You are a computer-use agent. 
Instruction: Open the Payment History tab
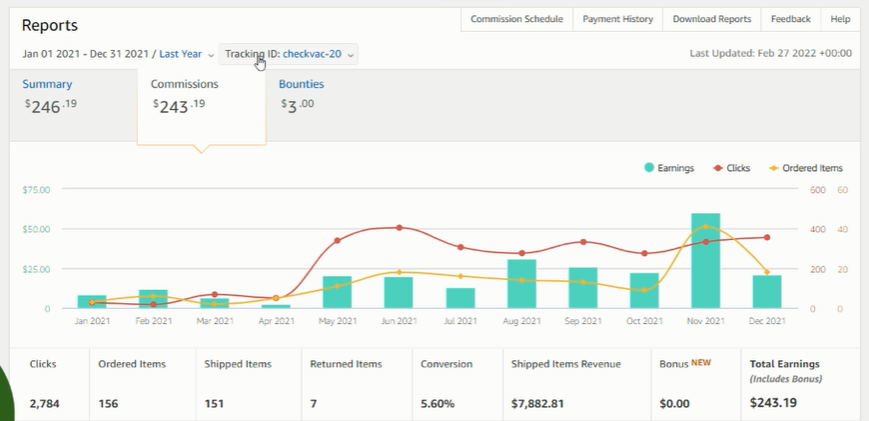(617, 19)
